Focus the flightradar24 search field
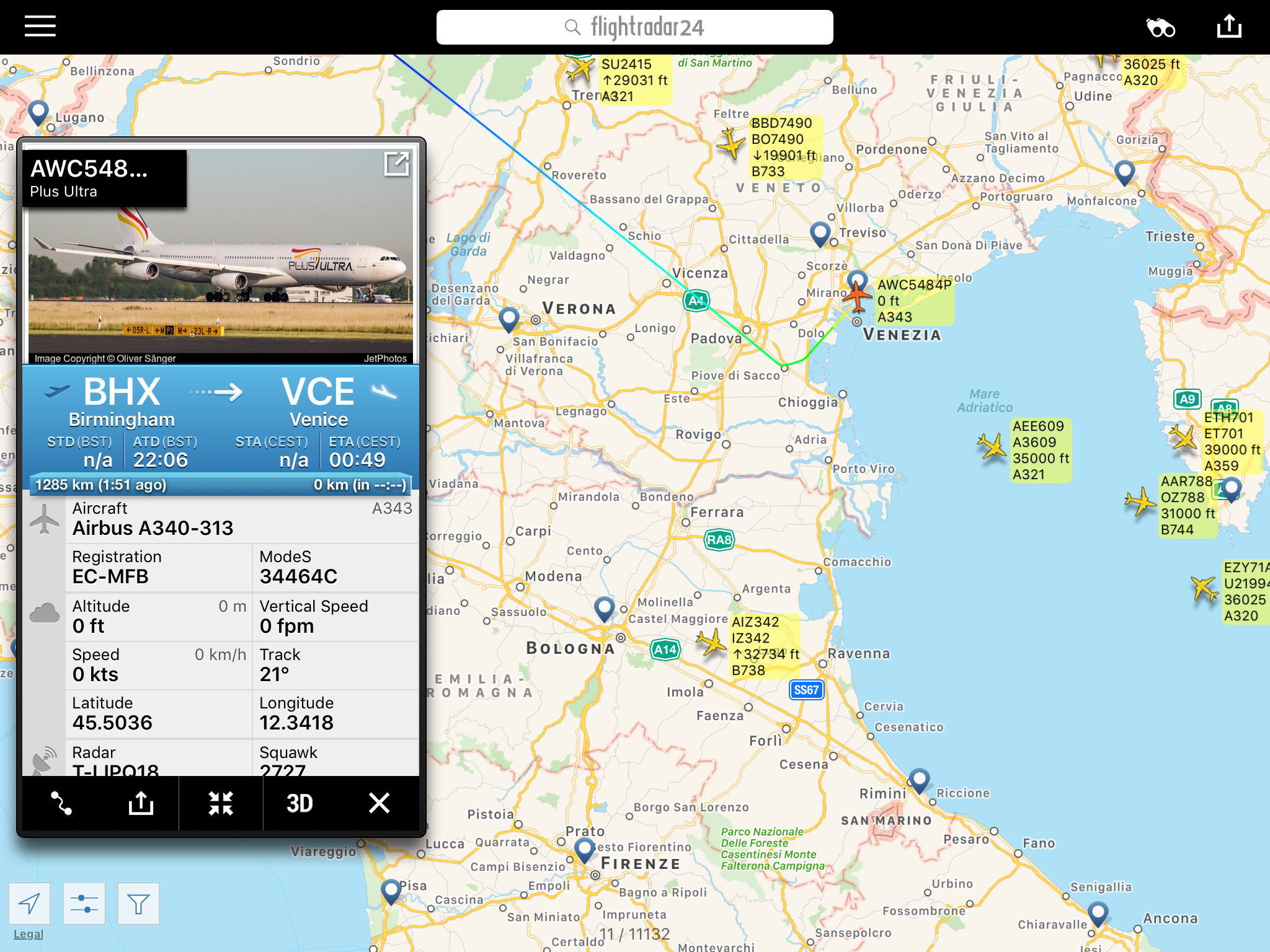 click(634, 27)
